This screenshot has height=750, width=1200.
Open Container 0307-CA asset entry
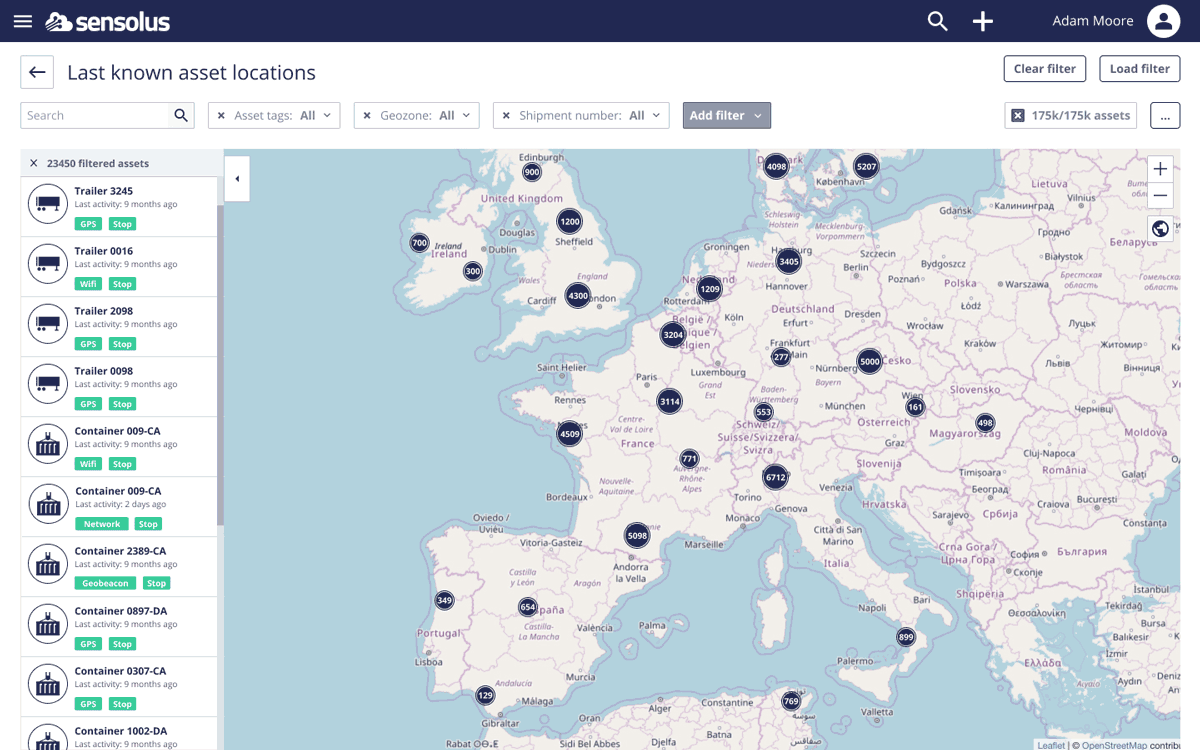coord(119,687)
